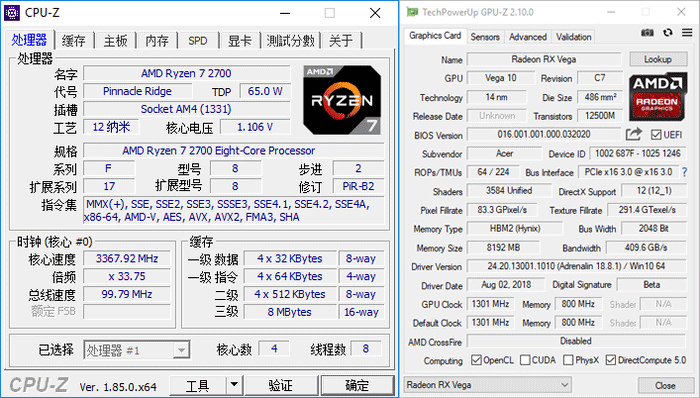
Task: Click the Device ID value 1002 687F - 1025 1246
Action: tap(638, 153)
